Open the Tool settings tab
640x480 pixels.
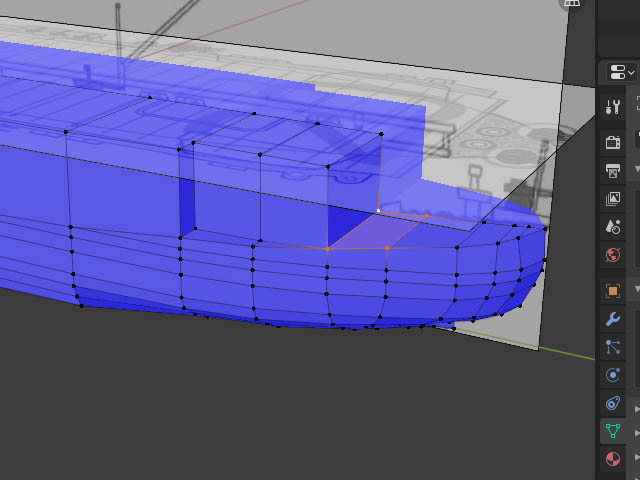(x=613, y=107)
